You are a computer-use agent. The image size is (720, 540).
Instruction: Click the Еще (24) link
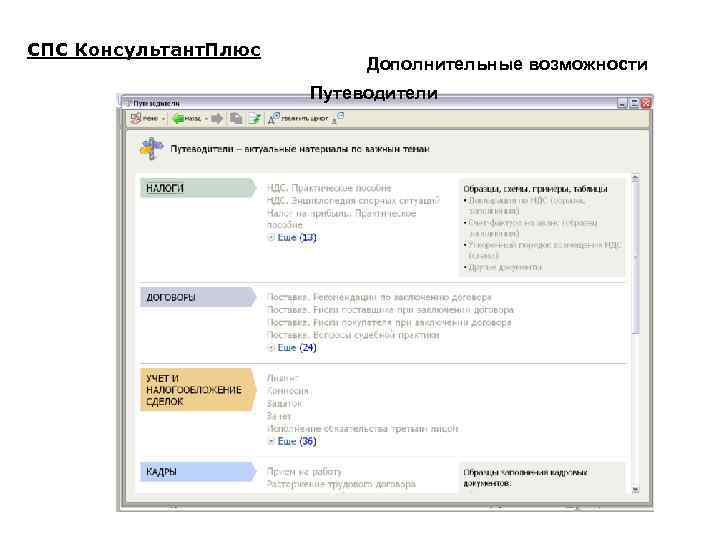[x=297, y=348]
